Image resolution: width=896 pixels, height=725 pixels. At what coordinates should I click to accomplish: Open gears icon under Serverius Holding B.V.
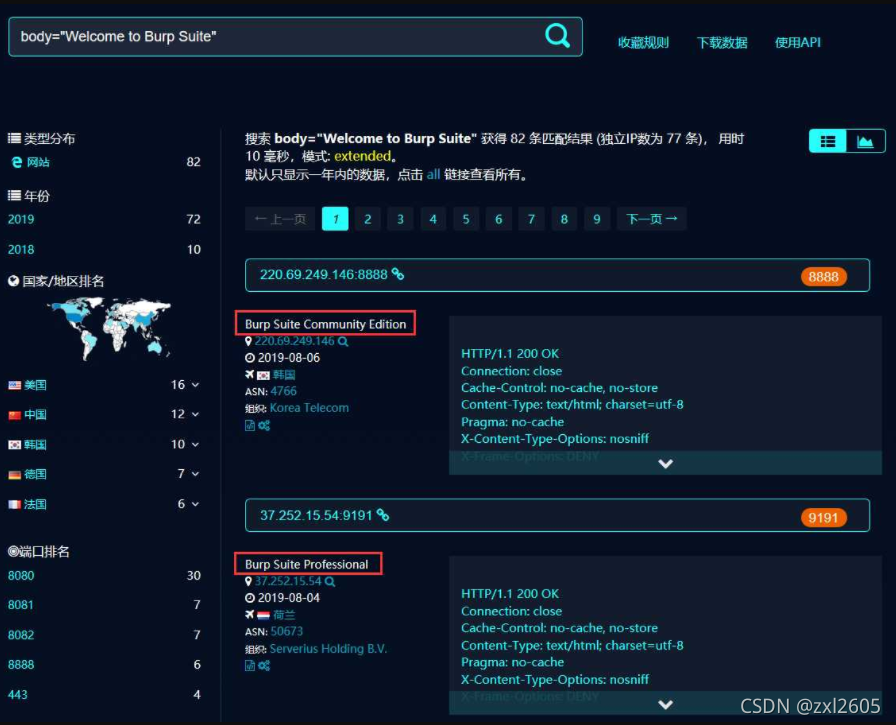coord(264,666)
